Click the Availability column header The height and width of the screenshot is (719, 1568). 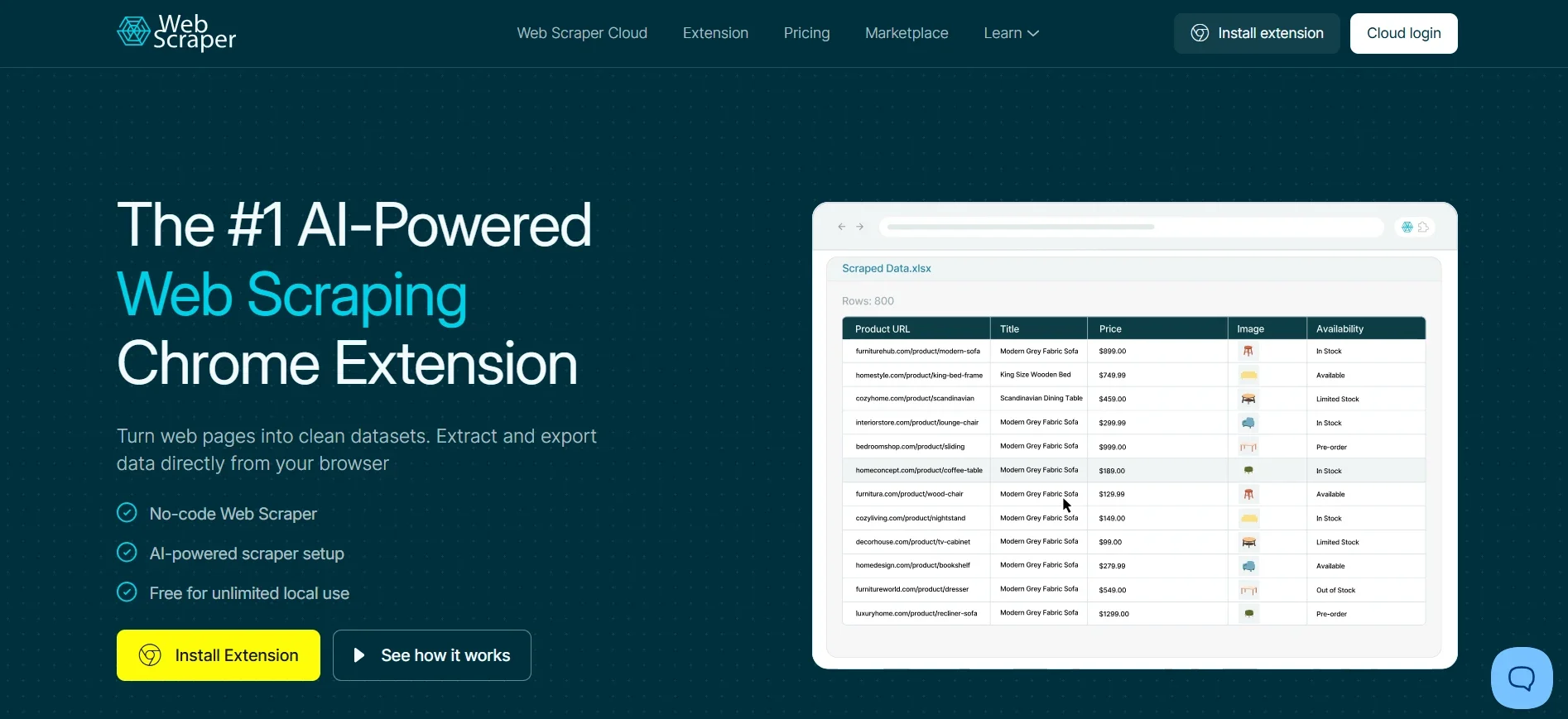coord(1366,328)
